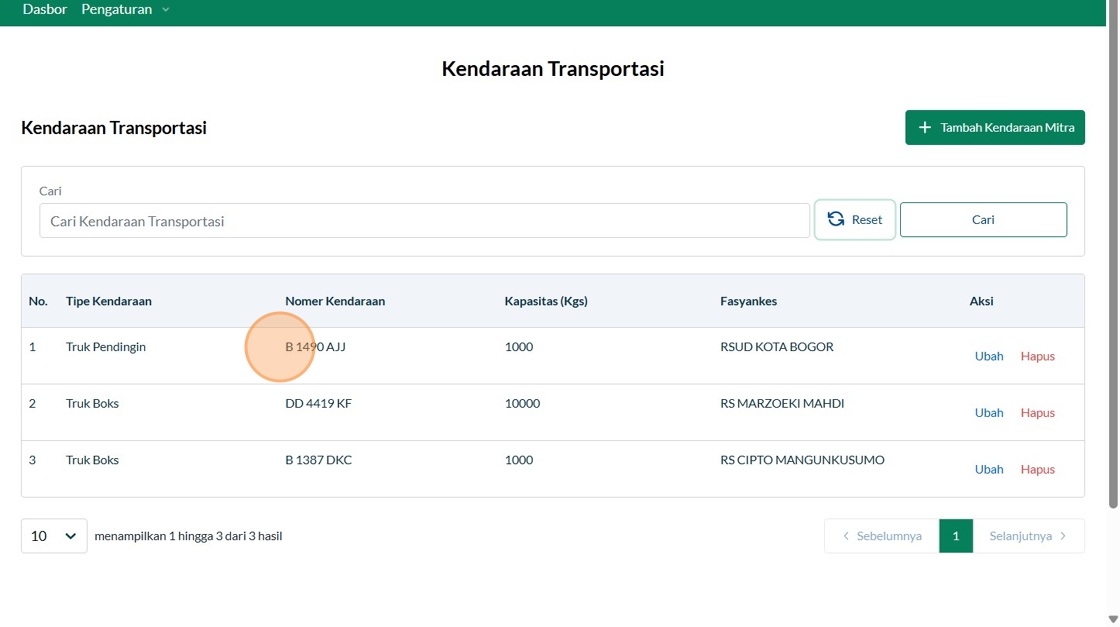1120x627 pixels.
Task: Click the scrollbar down arrow
Action: [x=1113, y=620]
